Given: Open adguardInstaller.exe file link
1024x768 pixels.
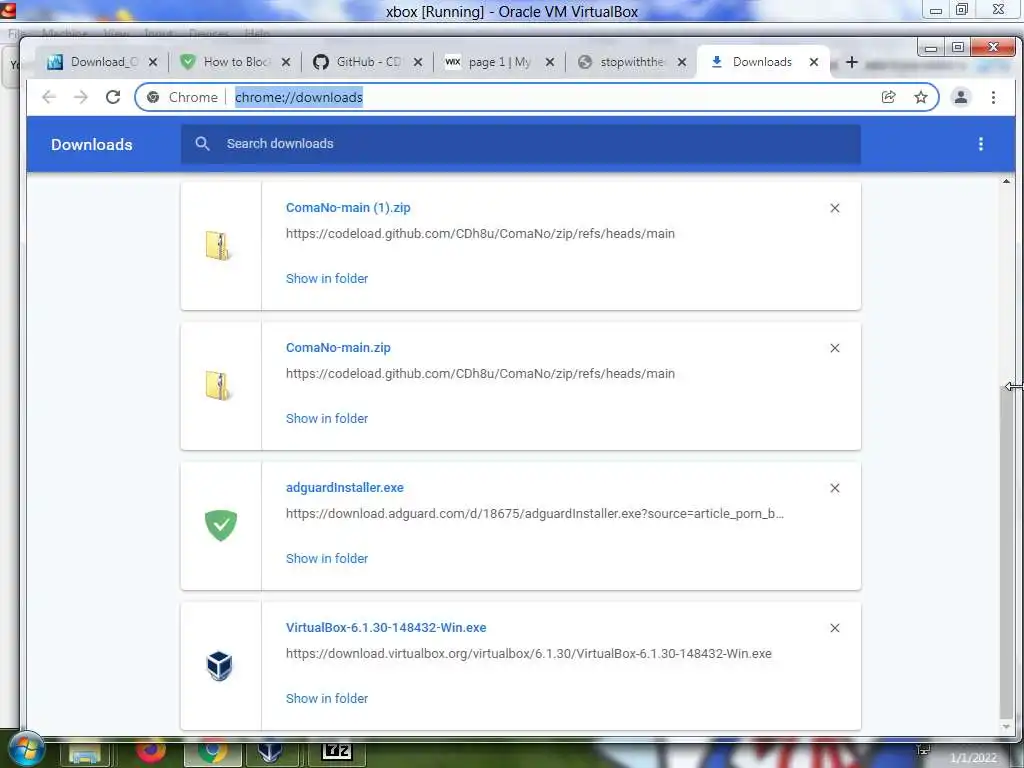Looking at the screenshot, I should point(345,487).
